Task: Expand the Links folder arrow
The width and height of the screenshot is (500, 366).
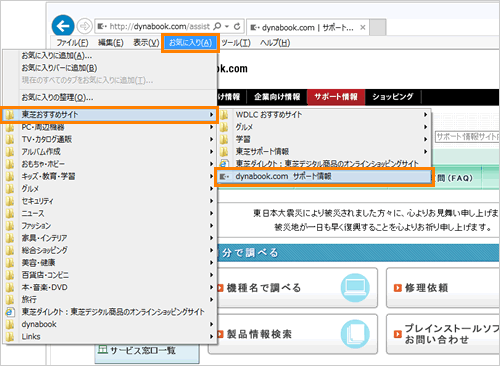Action: 211,337
